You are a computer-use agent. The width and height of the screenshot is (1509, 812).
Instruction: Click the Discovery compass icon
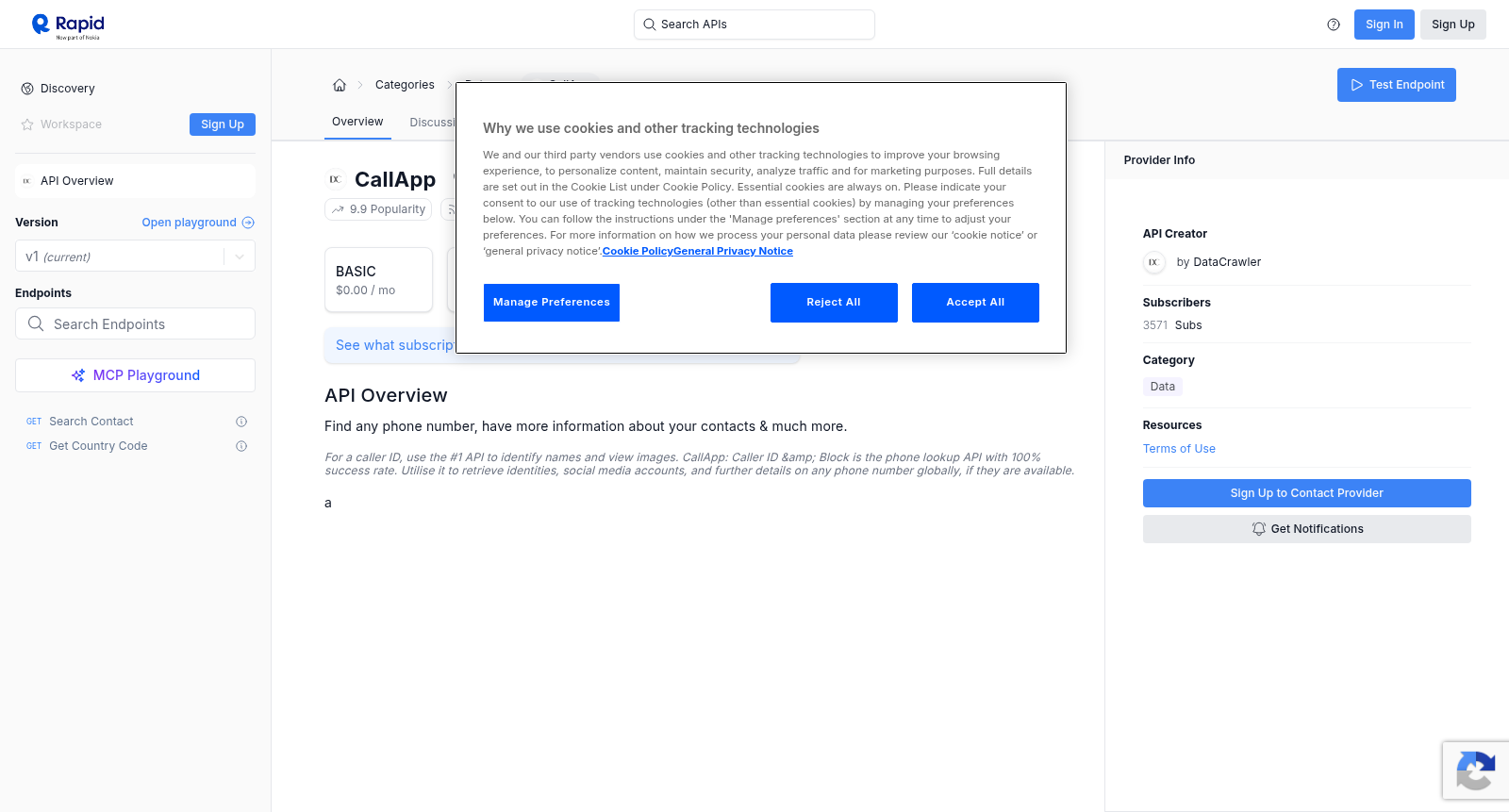[27, 89]
